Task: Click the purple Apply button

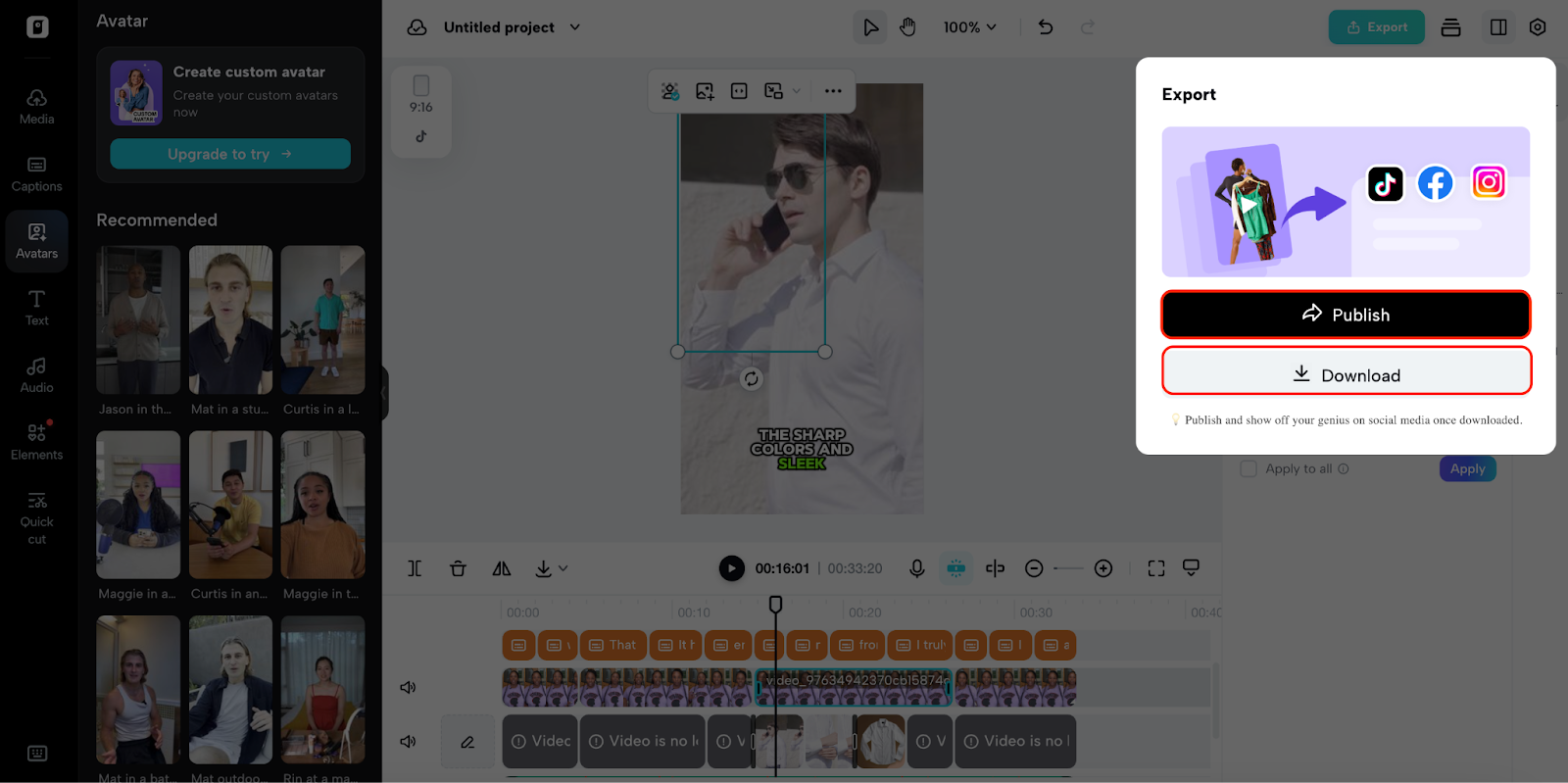Action: (1467, 468)
